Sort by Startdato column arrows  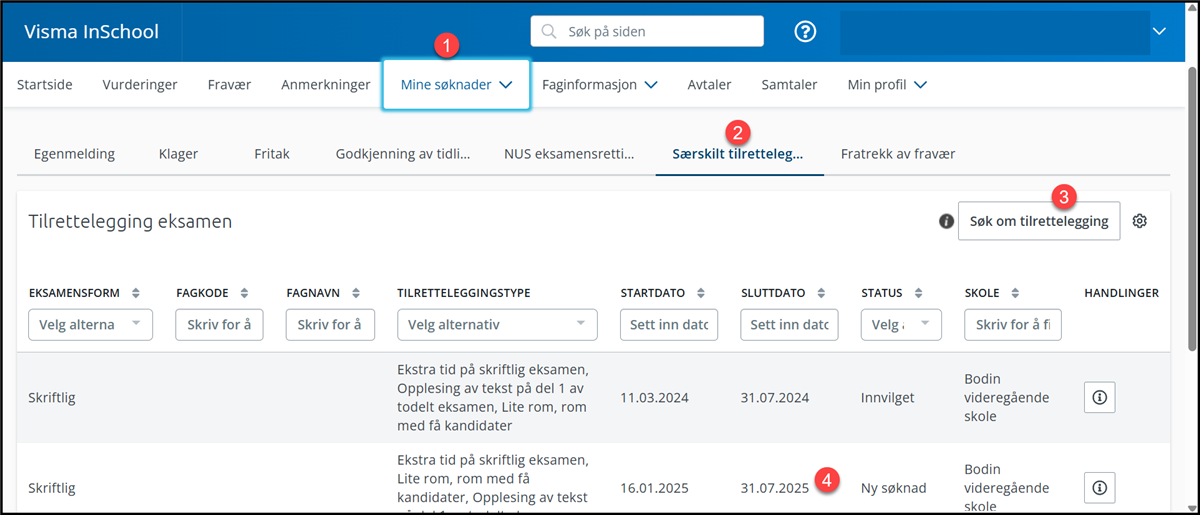tap(701, 293)
